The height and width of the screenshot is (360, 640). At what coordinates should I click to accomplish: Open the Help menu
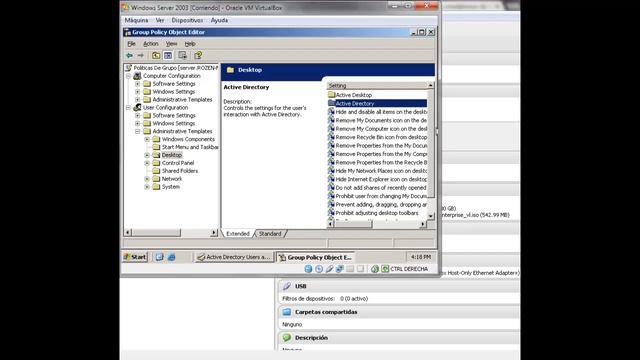[x=190, y=44]
